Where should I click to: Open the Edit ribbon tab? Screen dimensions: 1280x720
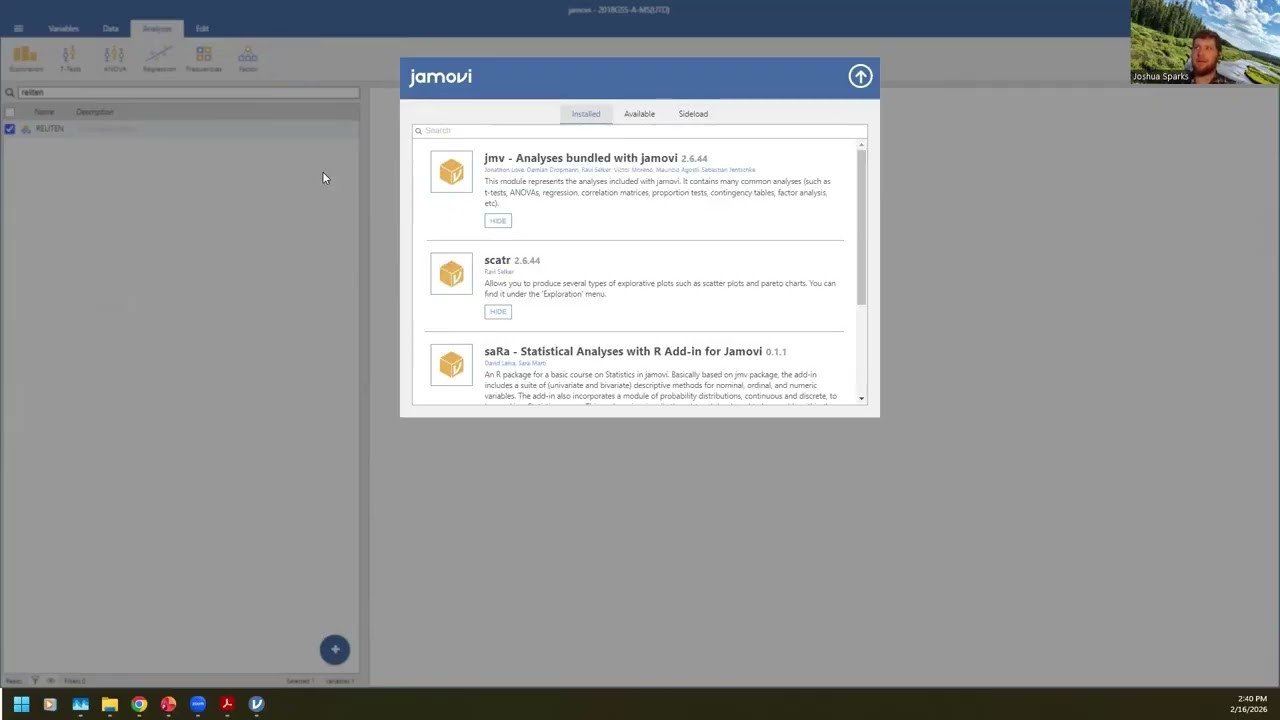[x=202, y=28]
